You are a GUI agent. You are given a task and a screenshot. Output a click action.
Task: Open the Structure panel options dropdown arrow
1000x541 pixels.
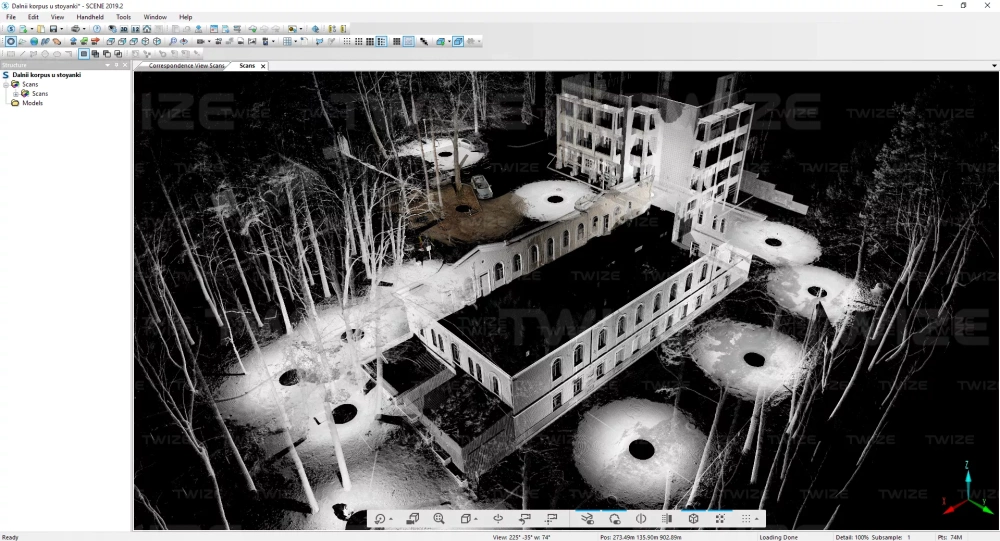(x=108, y=65)
